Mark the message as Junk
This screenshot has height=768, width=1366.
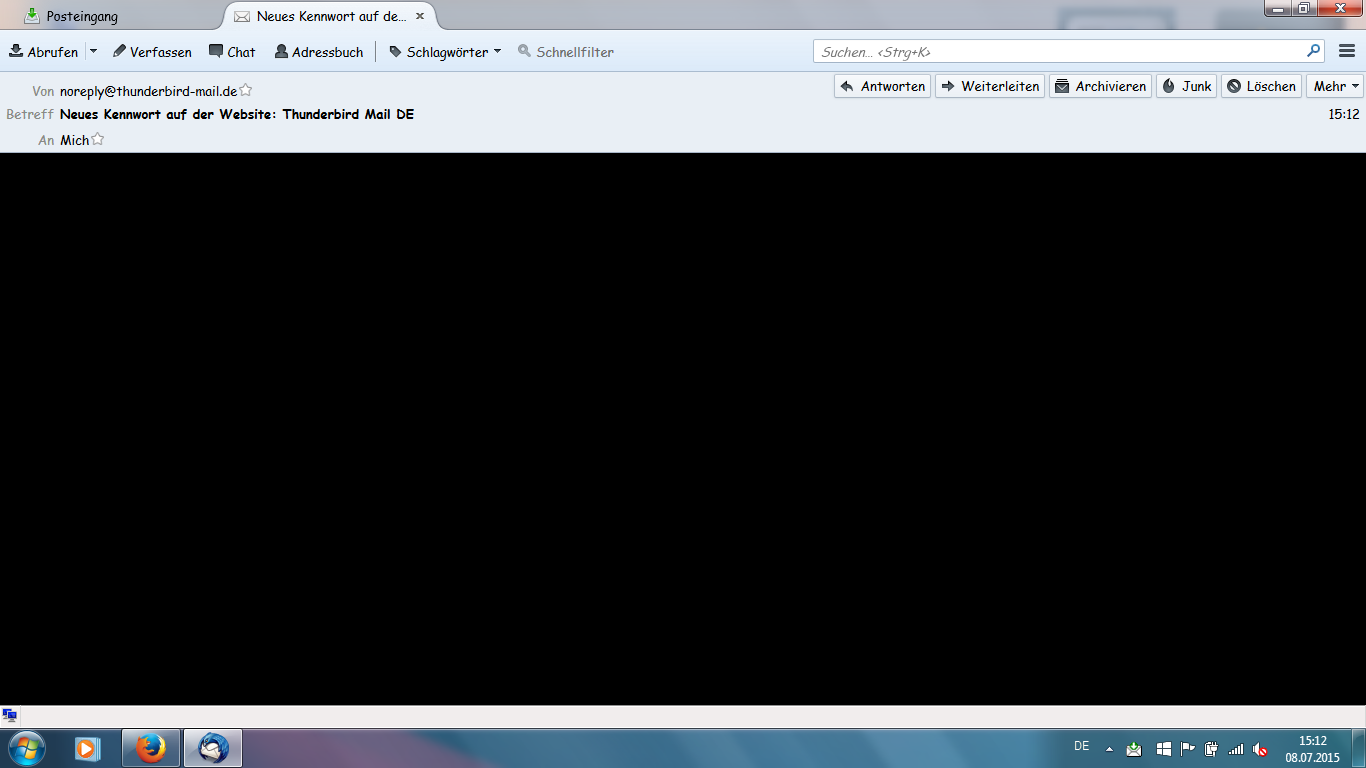point(1187,86)
